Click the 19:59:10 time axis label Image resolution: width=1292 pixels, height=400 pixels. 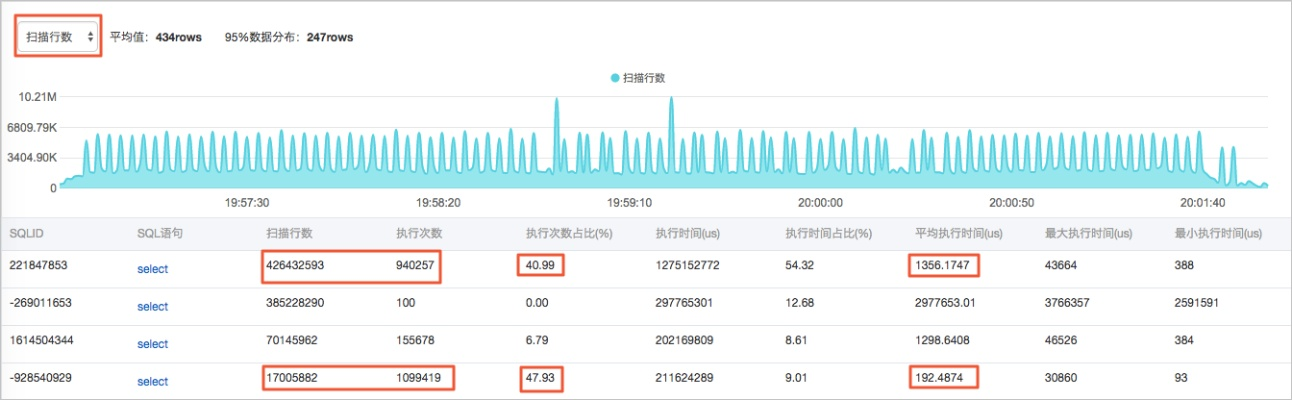tap(631, 202)
